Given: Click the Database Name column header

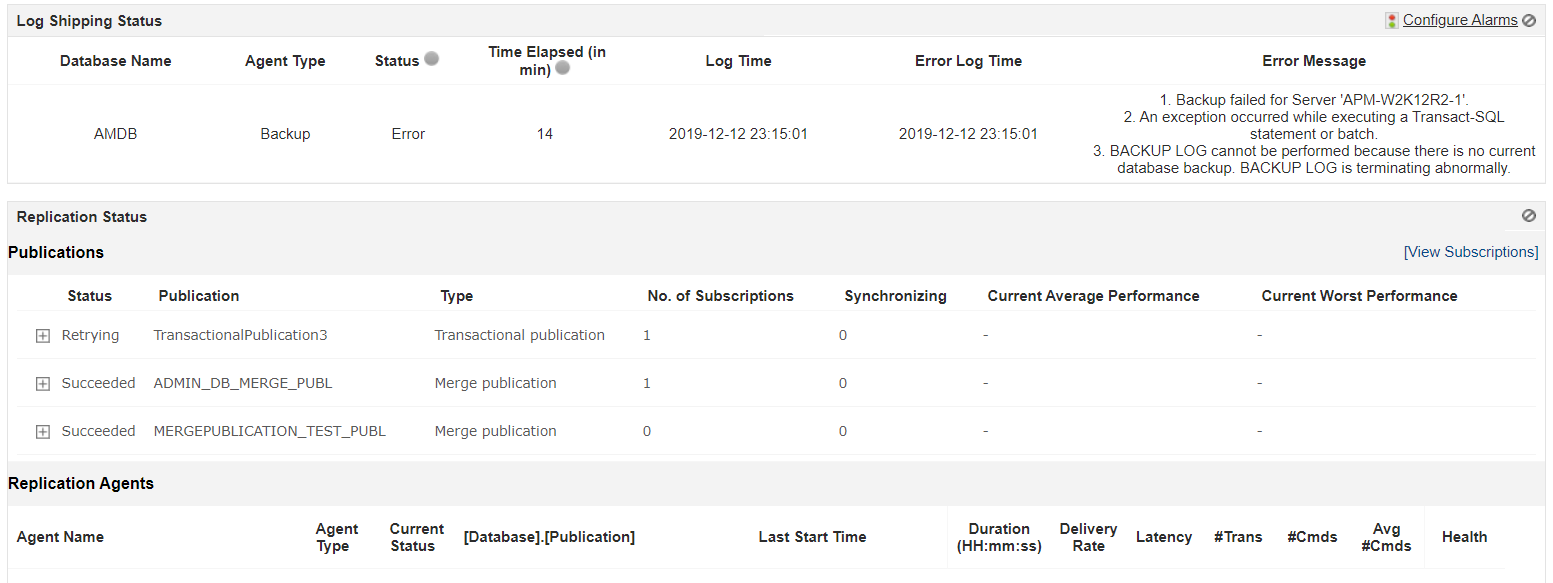Looking at the screenshot, I should coord(116,61).
